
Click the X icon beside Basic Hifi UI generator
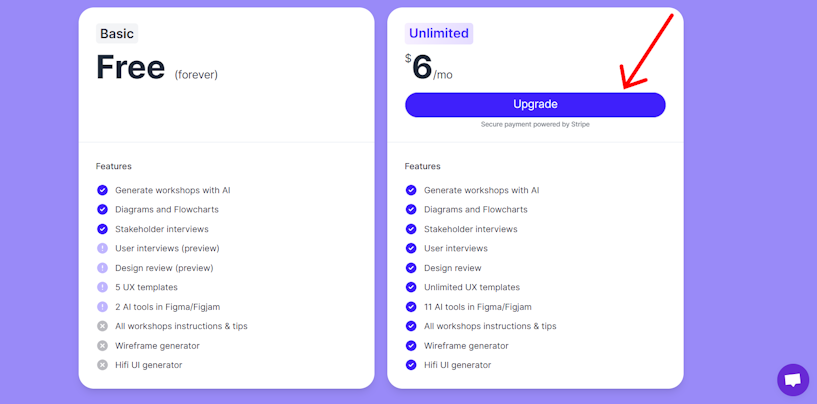tap(102, 365)
